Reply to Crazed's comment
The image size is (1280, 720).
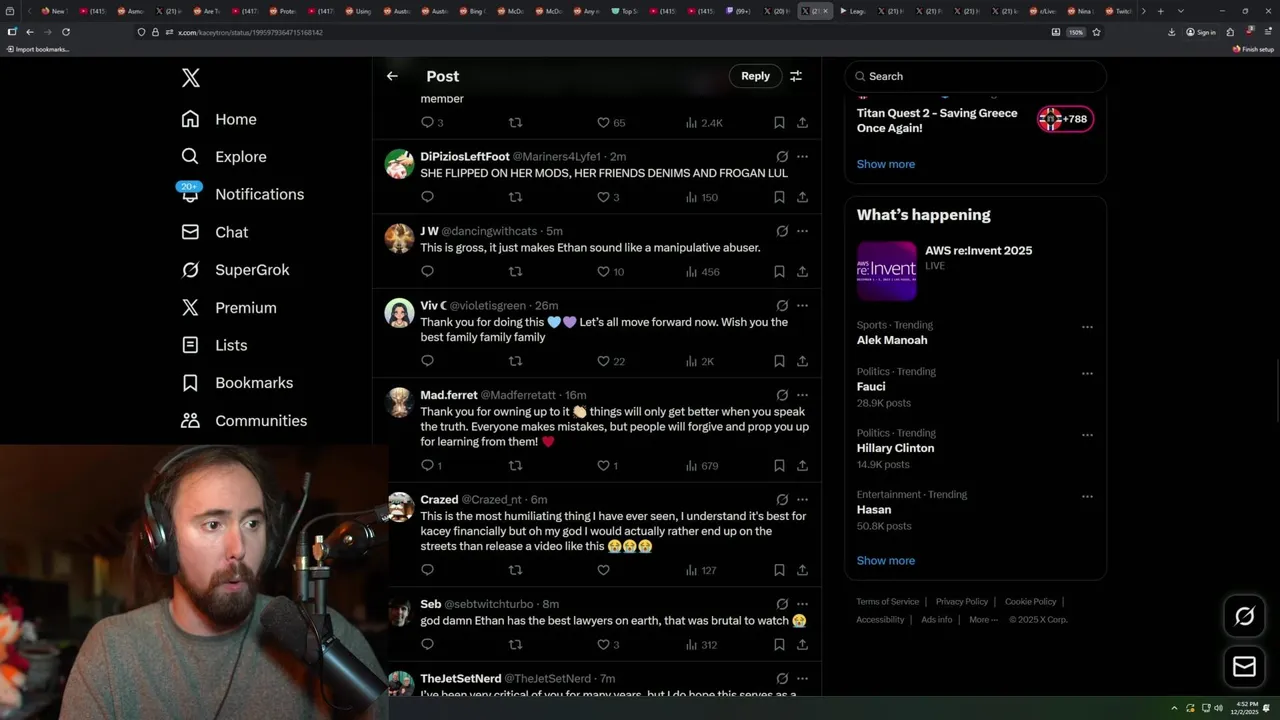(x=427, y=570)
